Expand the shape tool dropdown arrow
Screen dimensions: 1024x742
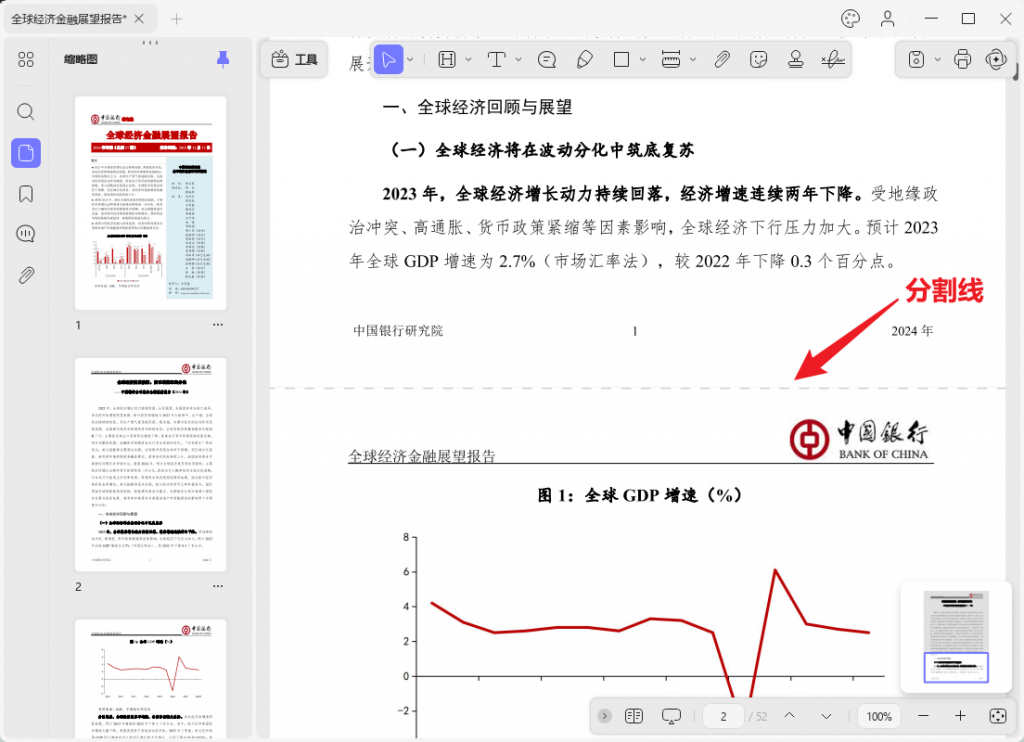[x=643, y=59]
